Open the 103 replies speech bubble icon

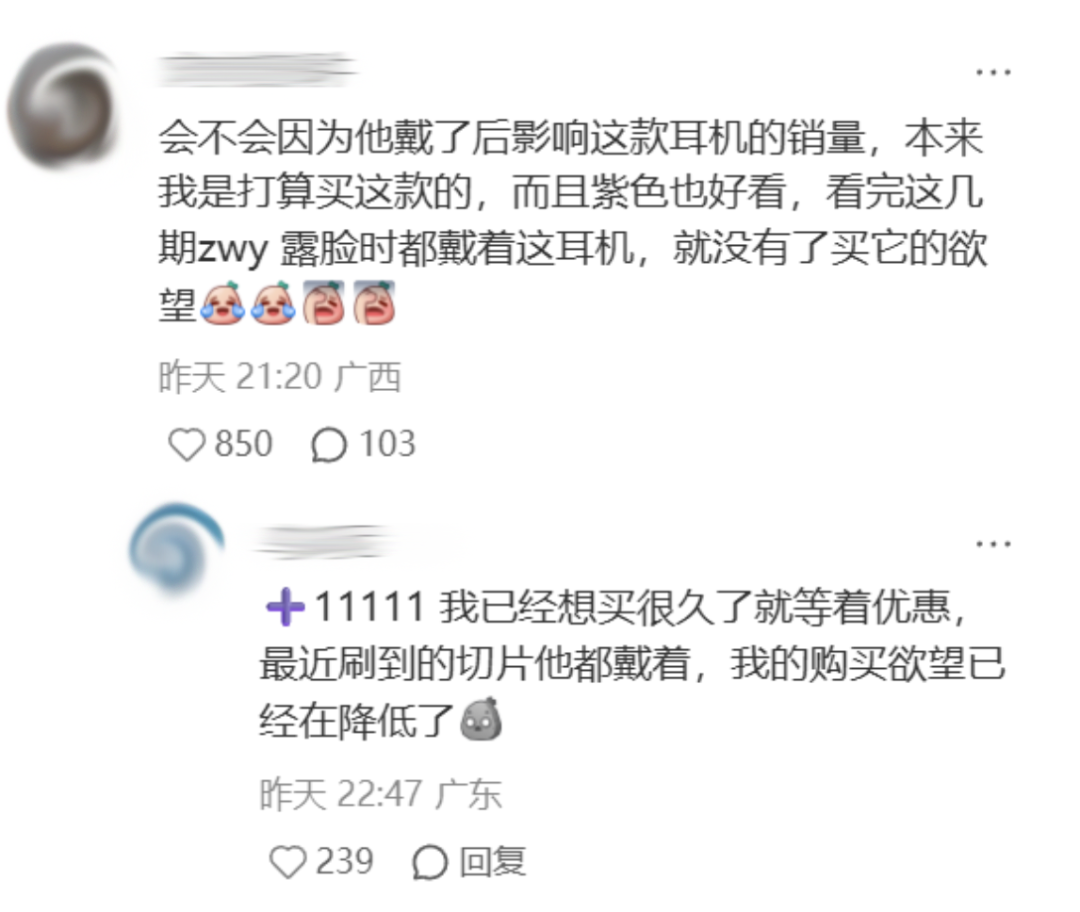tap(329, 444)
